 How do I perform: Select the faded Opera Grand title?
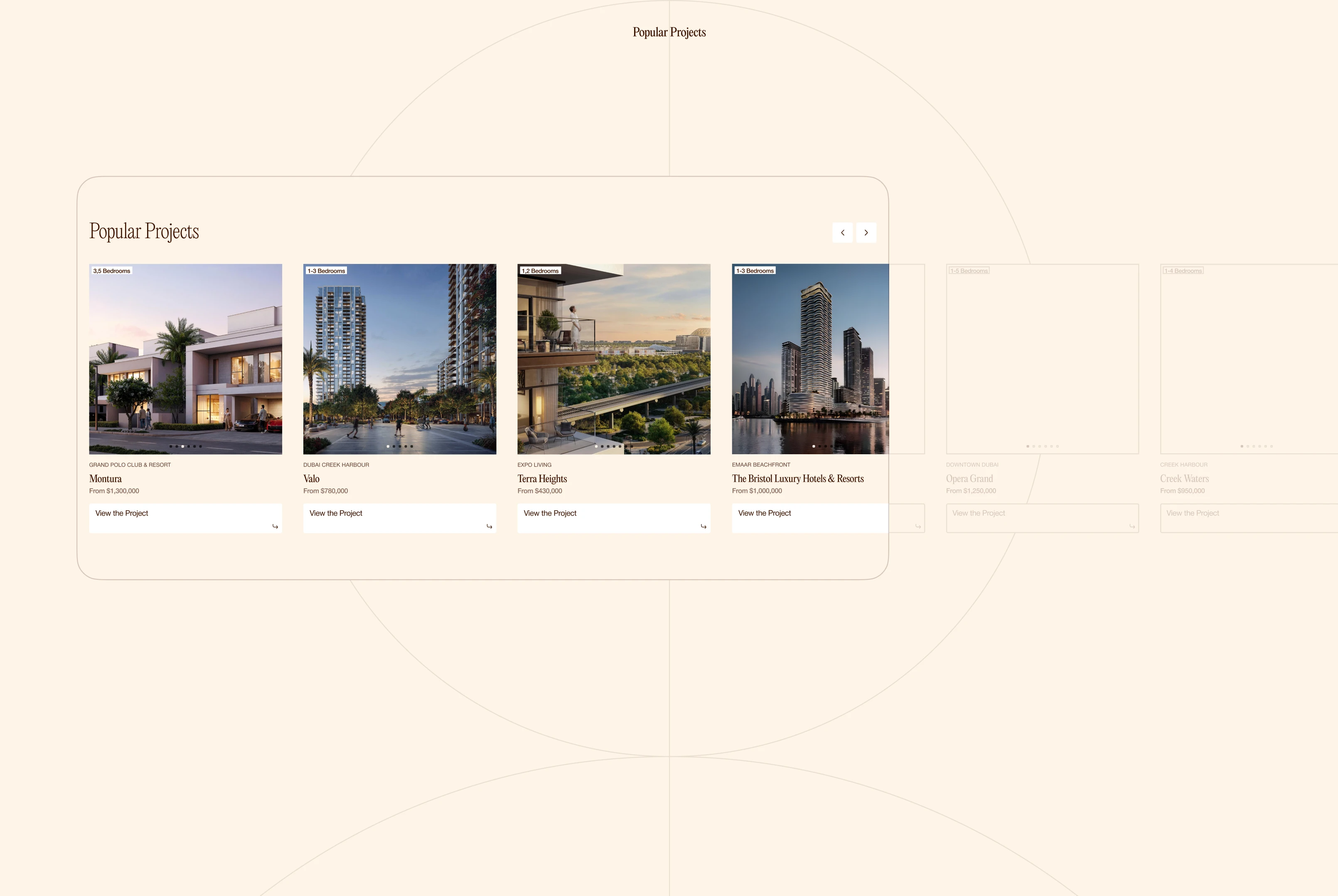point(969,479)
